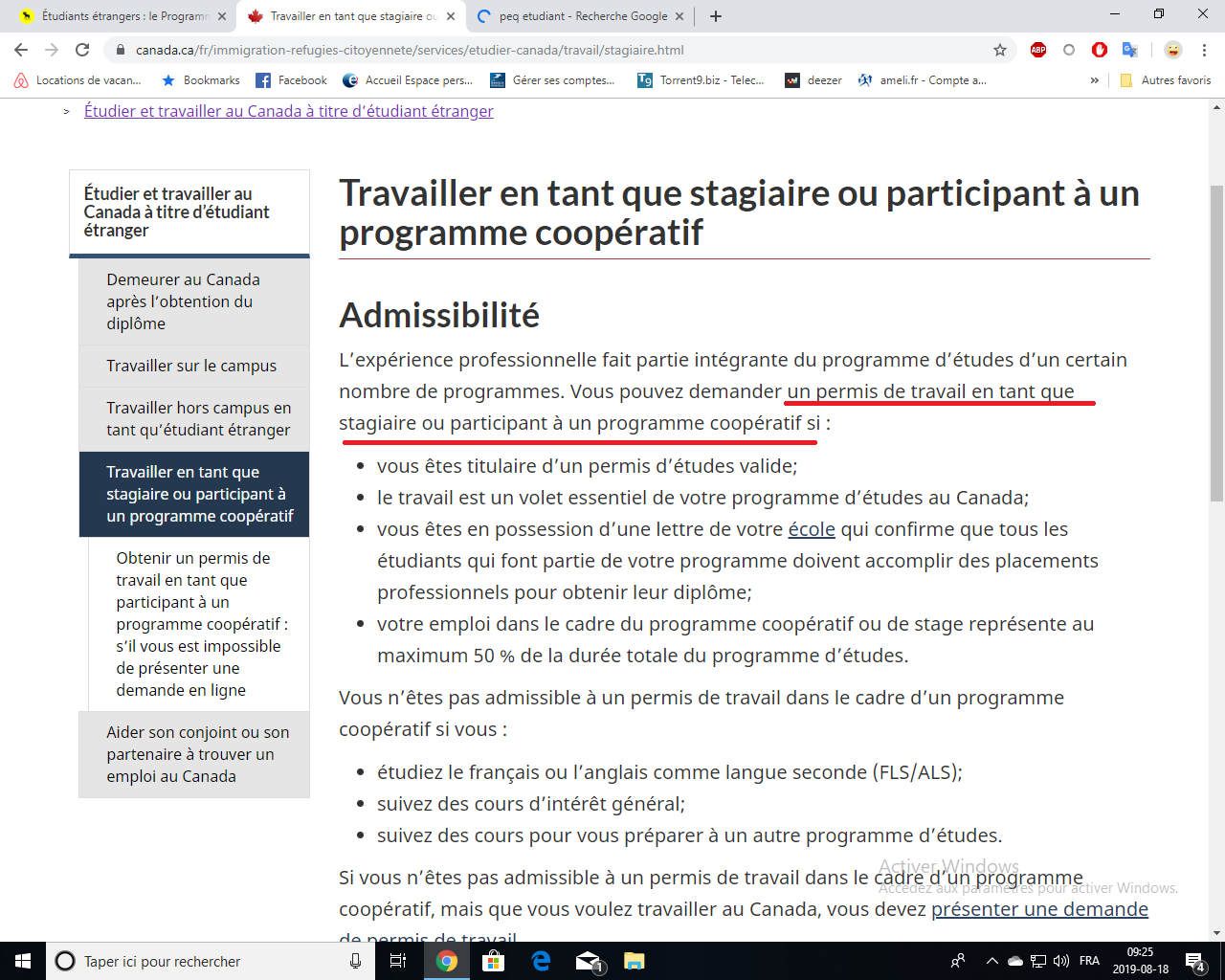Open Microsoft Store from the taskbar
The image size is (1225, 980).
tap(493, 961)
